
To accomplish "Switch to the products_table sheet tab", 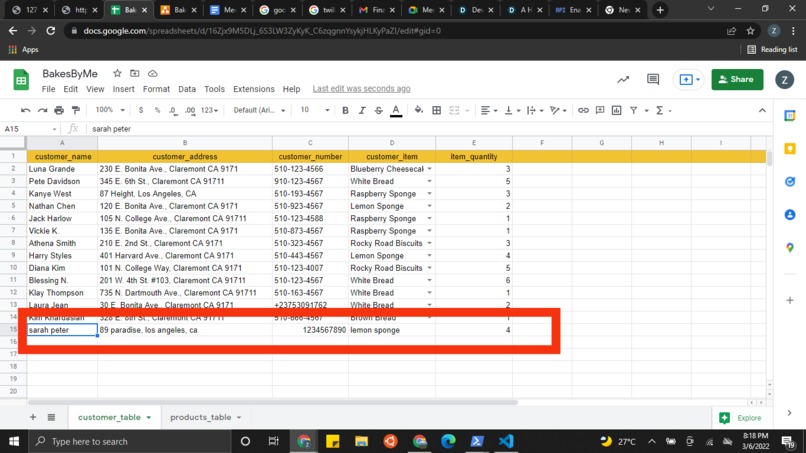I will pos(200,417).
